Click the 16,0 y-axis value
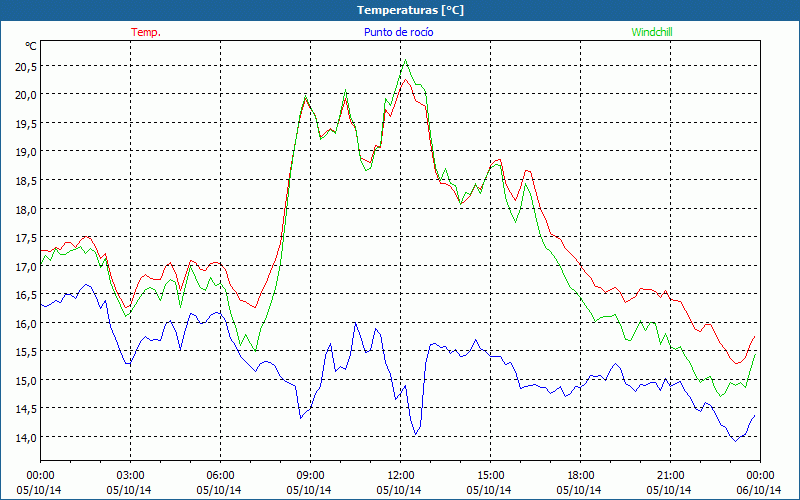 point(26,323)
